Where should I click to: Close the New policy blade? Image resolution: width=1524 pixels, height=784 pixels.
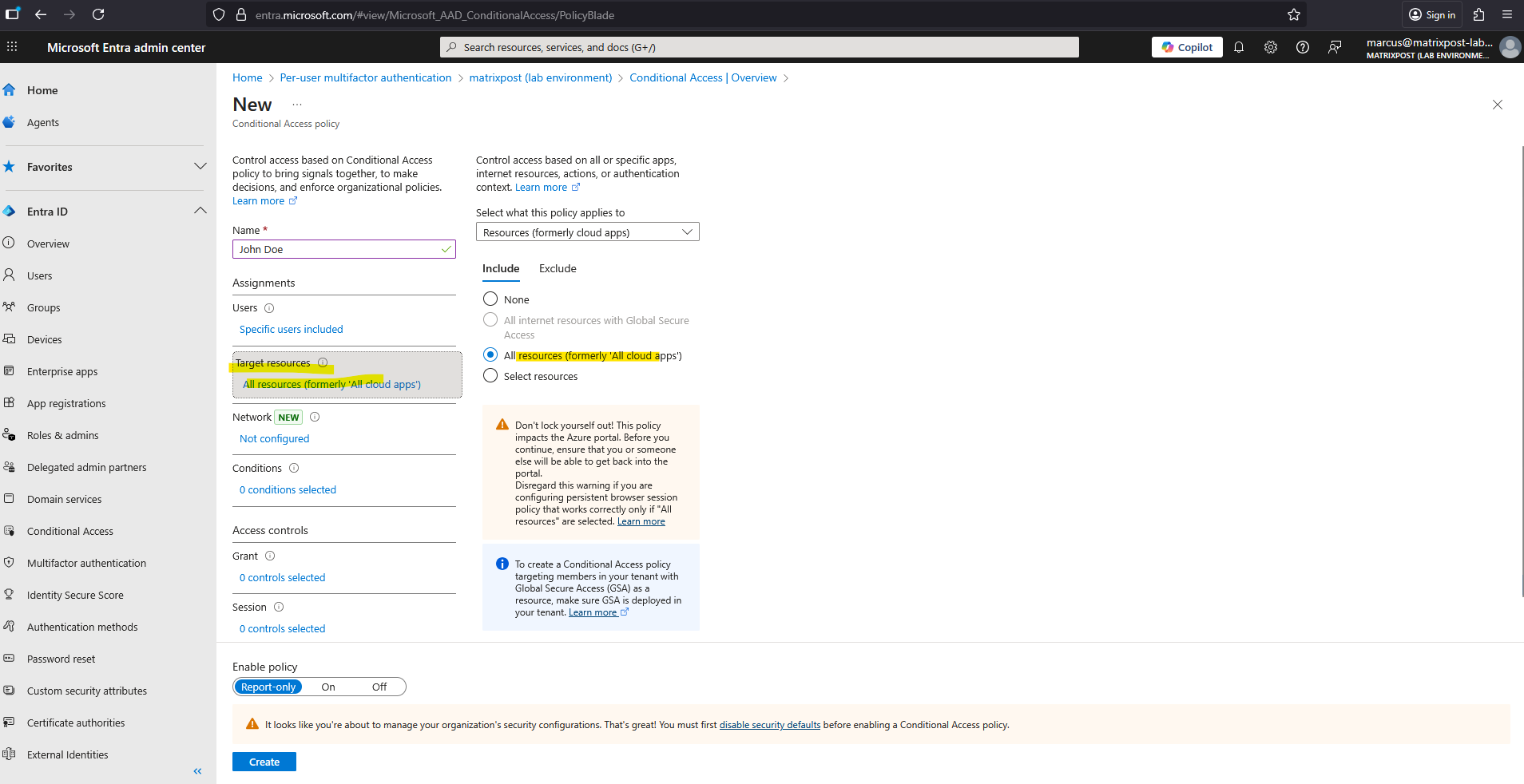1498,105
